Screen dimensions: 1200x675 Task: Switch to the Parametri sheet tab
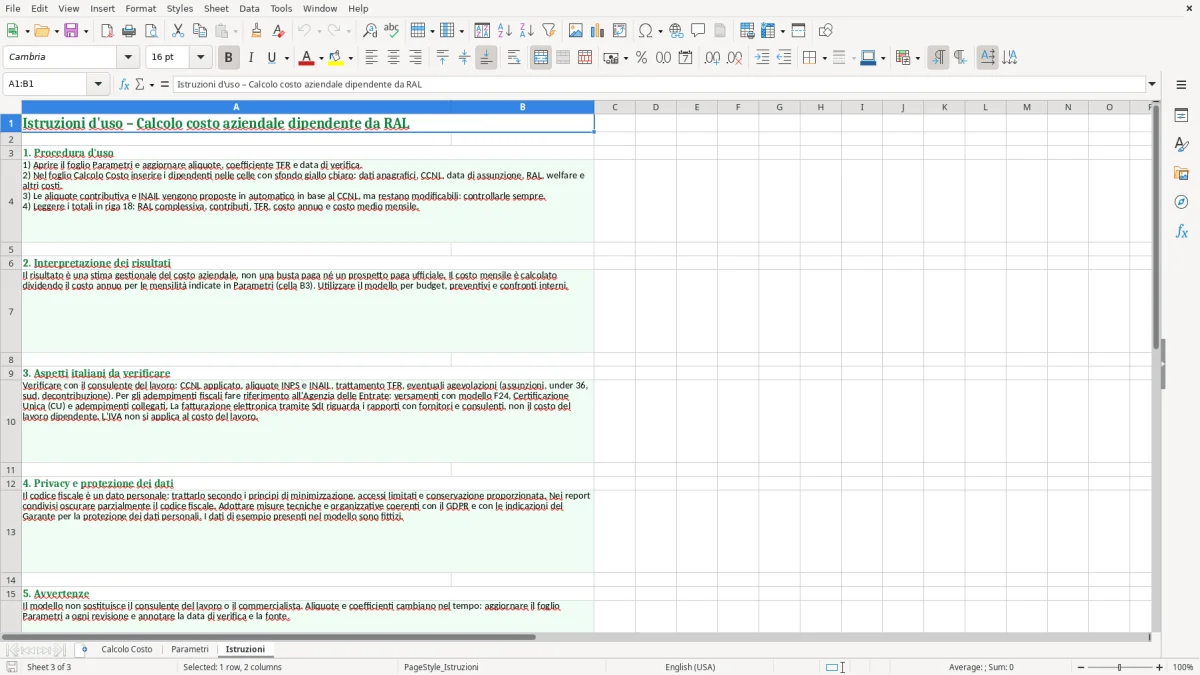click(190, 649)
